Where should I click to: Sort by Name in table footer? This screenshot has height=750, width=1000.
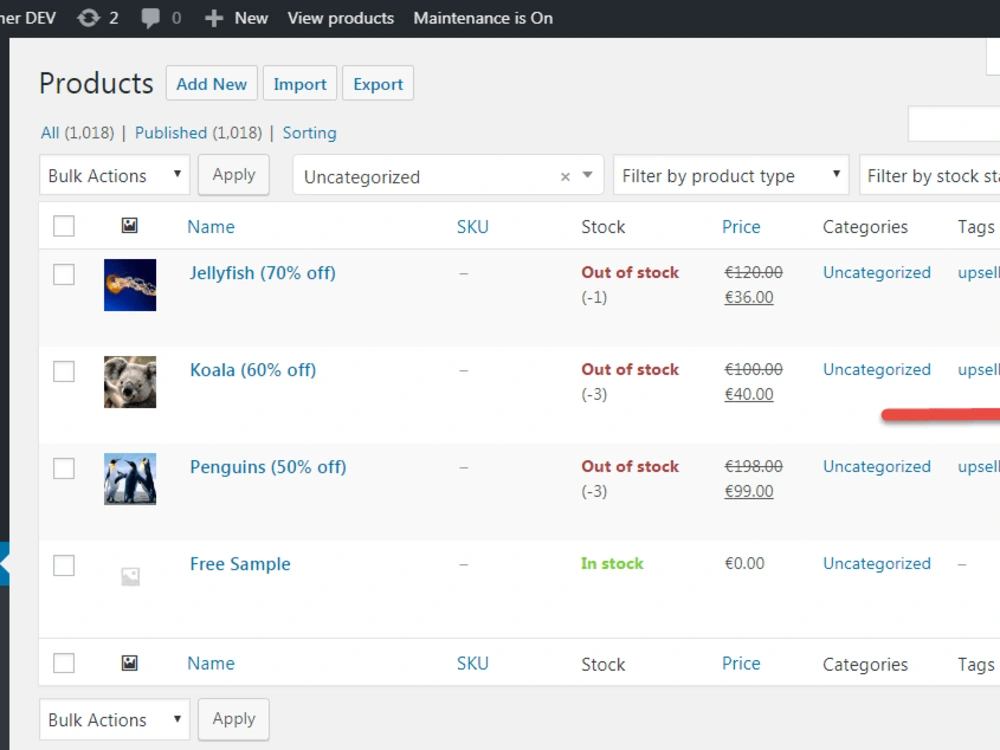210,663
